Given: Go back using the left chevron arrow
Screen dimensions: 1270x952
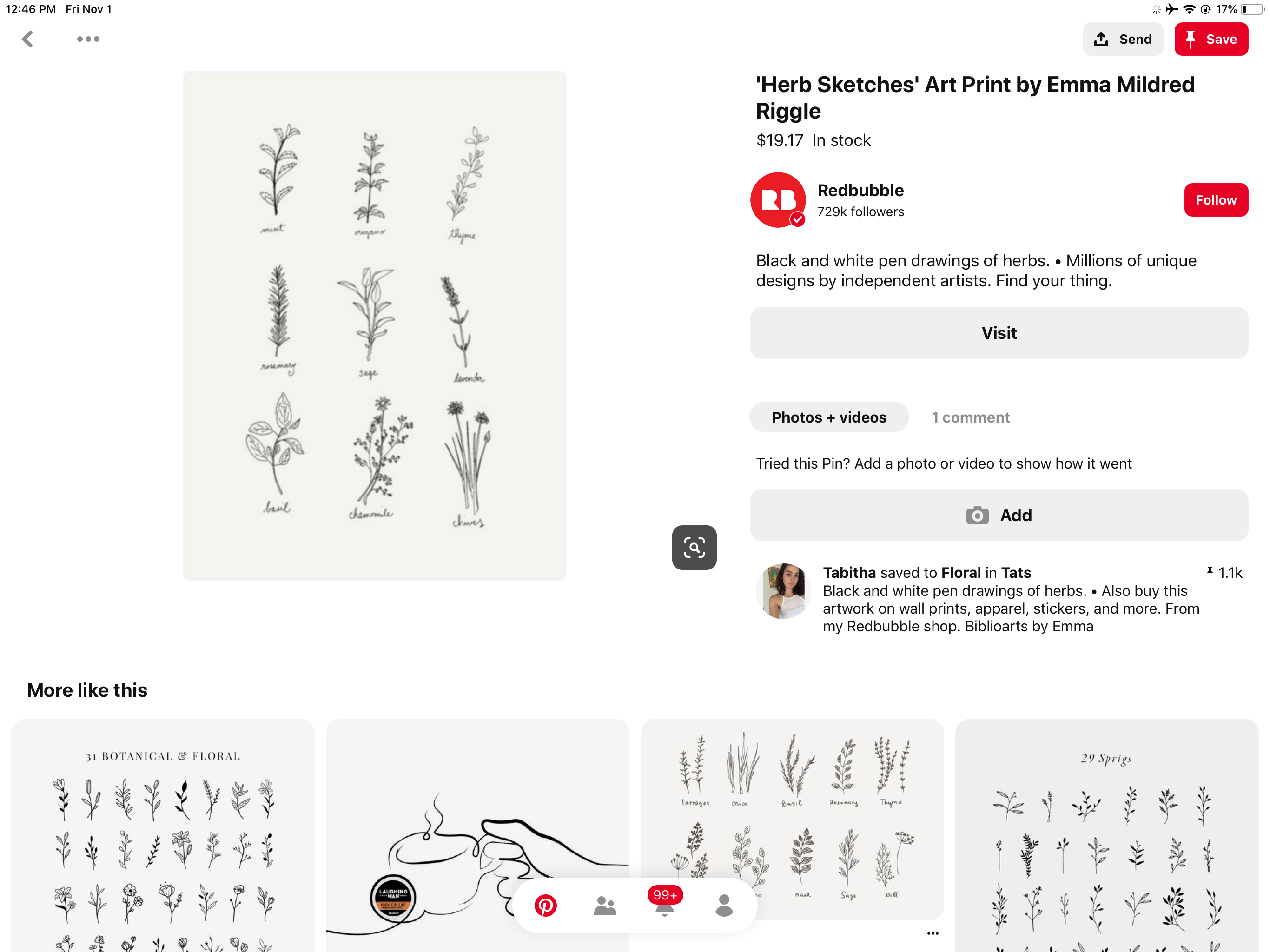Looking at the screenshot, I should [27, 39].
